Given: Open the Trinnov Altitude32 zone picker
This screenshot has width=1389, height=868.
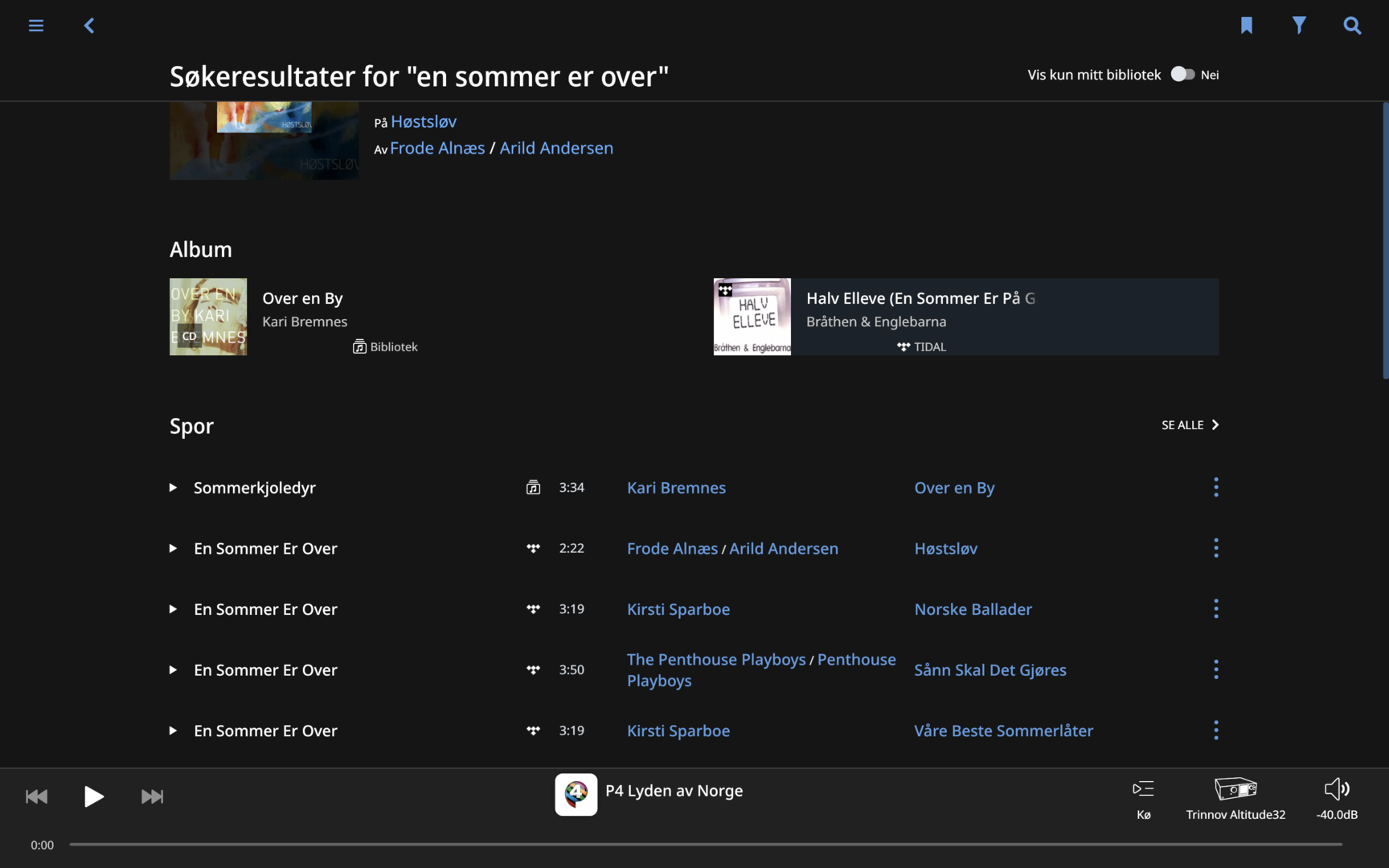Looking at the screenshot, I should pyautogui.click(x=1235, y=799).
